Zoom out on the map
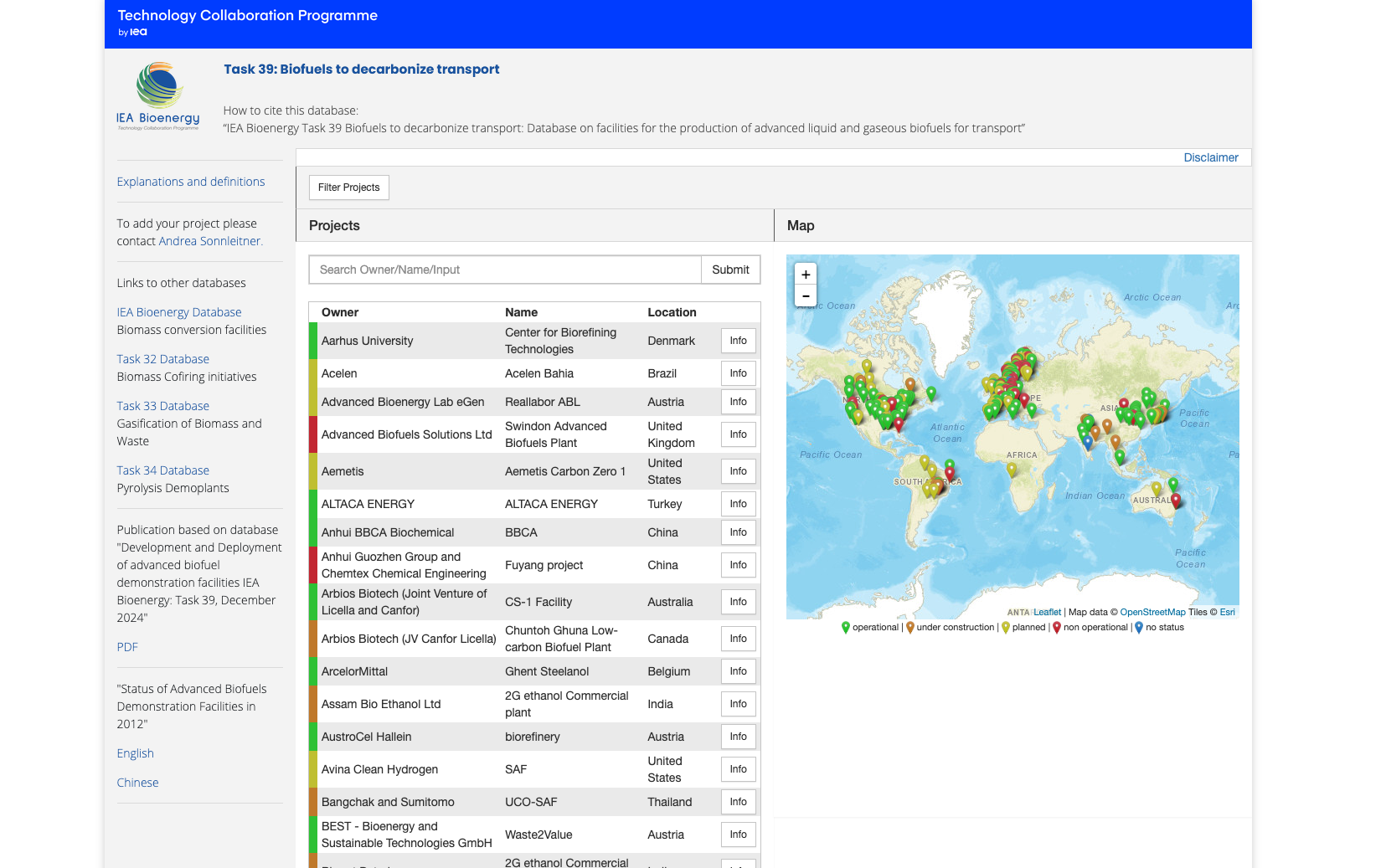 (805, 295)
